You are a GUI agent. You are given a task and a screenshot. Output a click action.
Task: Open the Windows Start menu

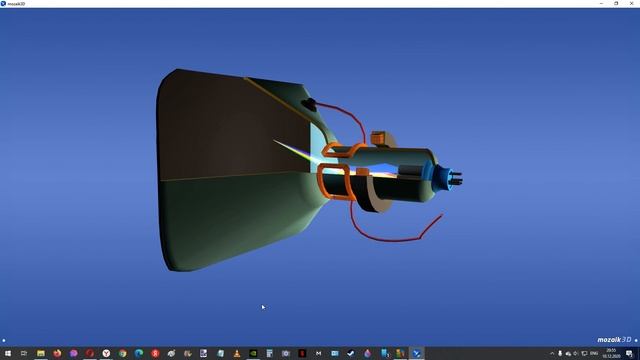[8, 353]
